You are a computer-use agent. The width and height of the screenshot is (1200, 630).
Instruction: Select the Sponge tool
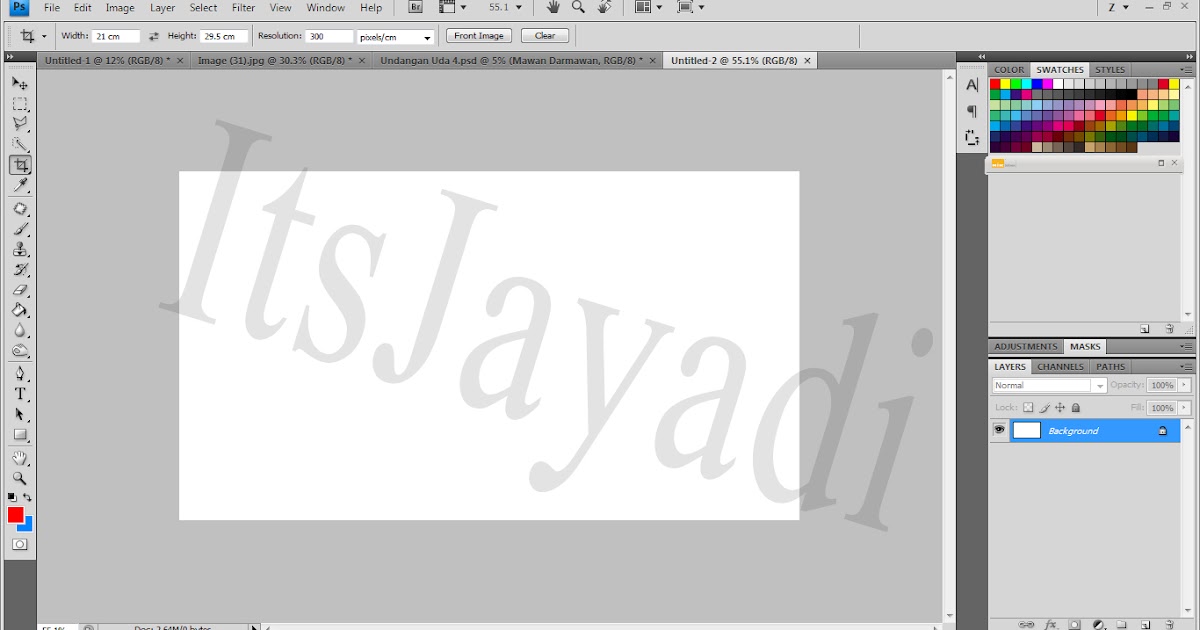(20, 351)
